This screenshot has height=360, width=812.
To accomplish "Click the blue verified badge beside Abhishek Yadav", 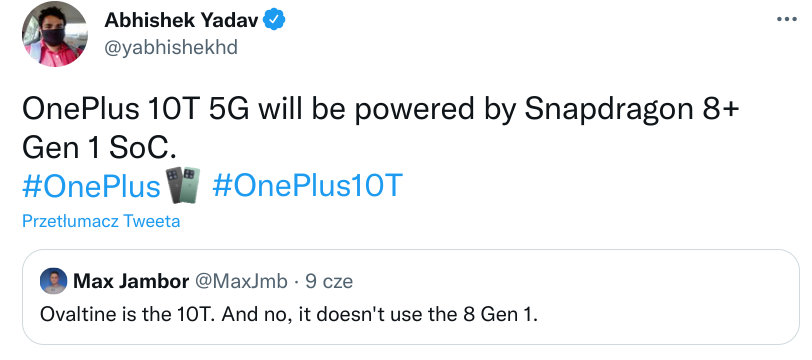I will (274, 20).
